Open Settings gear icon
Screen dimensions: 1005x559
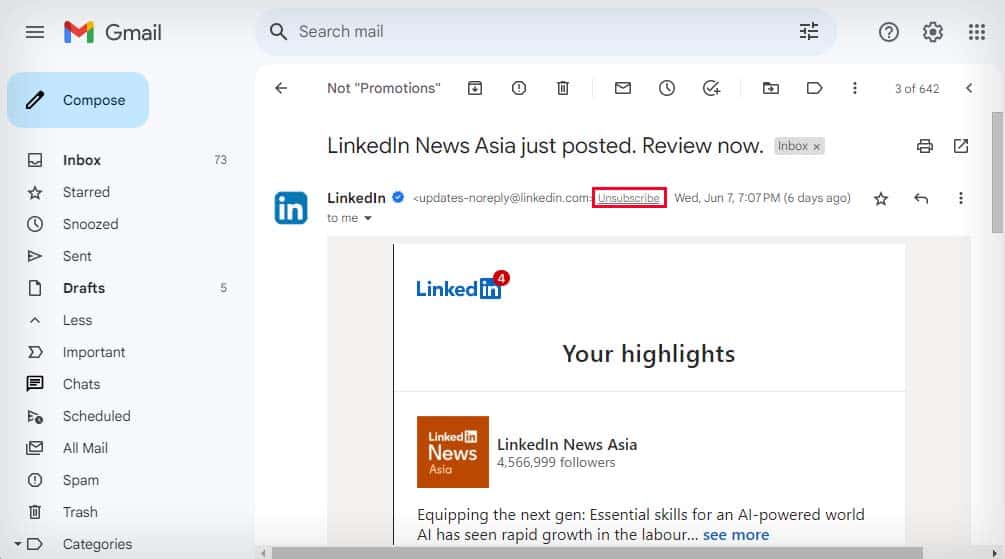tap(933, 31)
